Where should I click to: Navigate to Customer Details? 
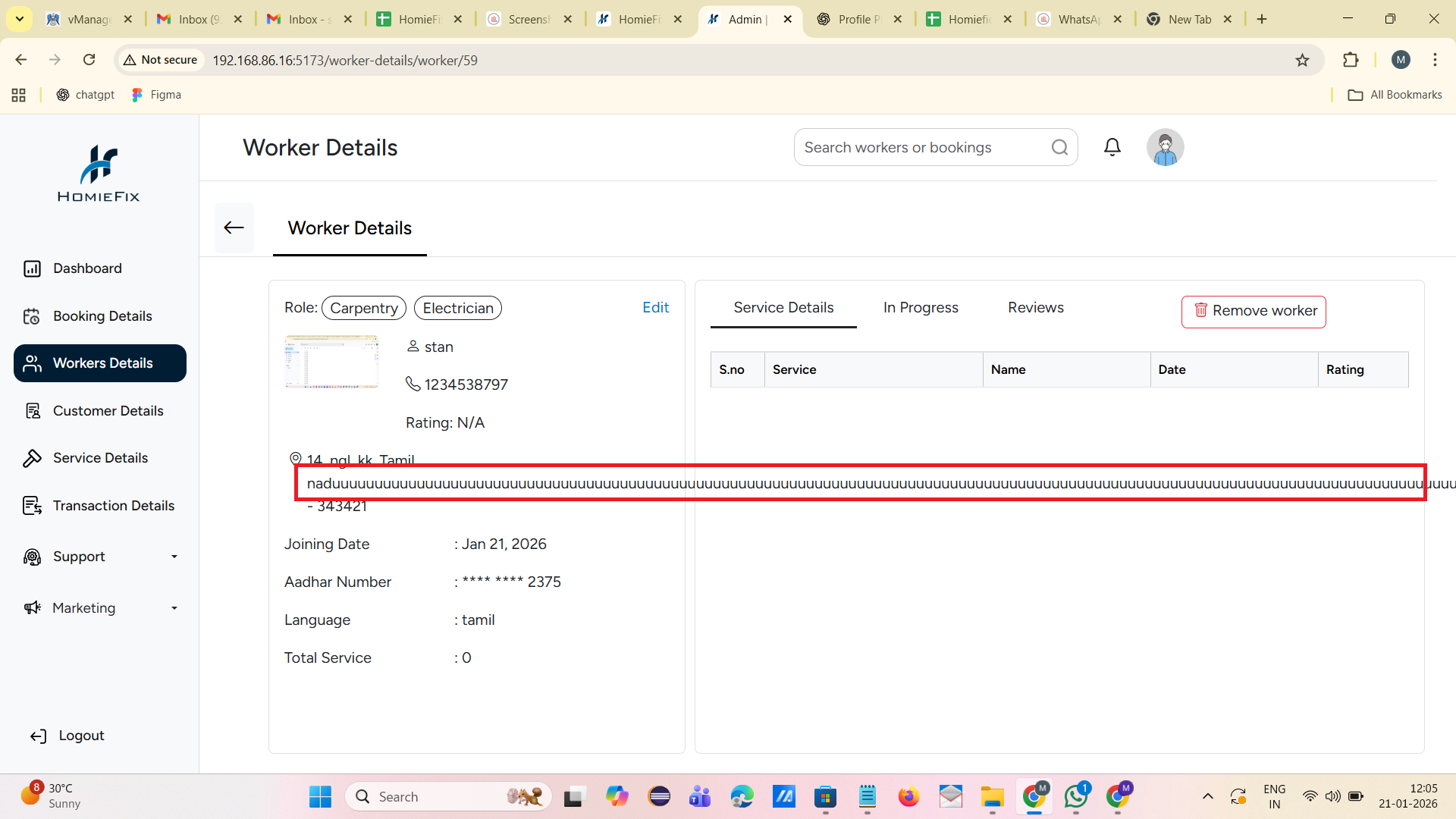(108, 411)
